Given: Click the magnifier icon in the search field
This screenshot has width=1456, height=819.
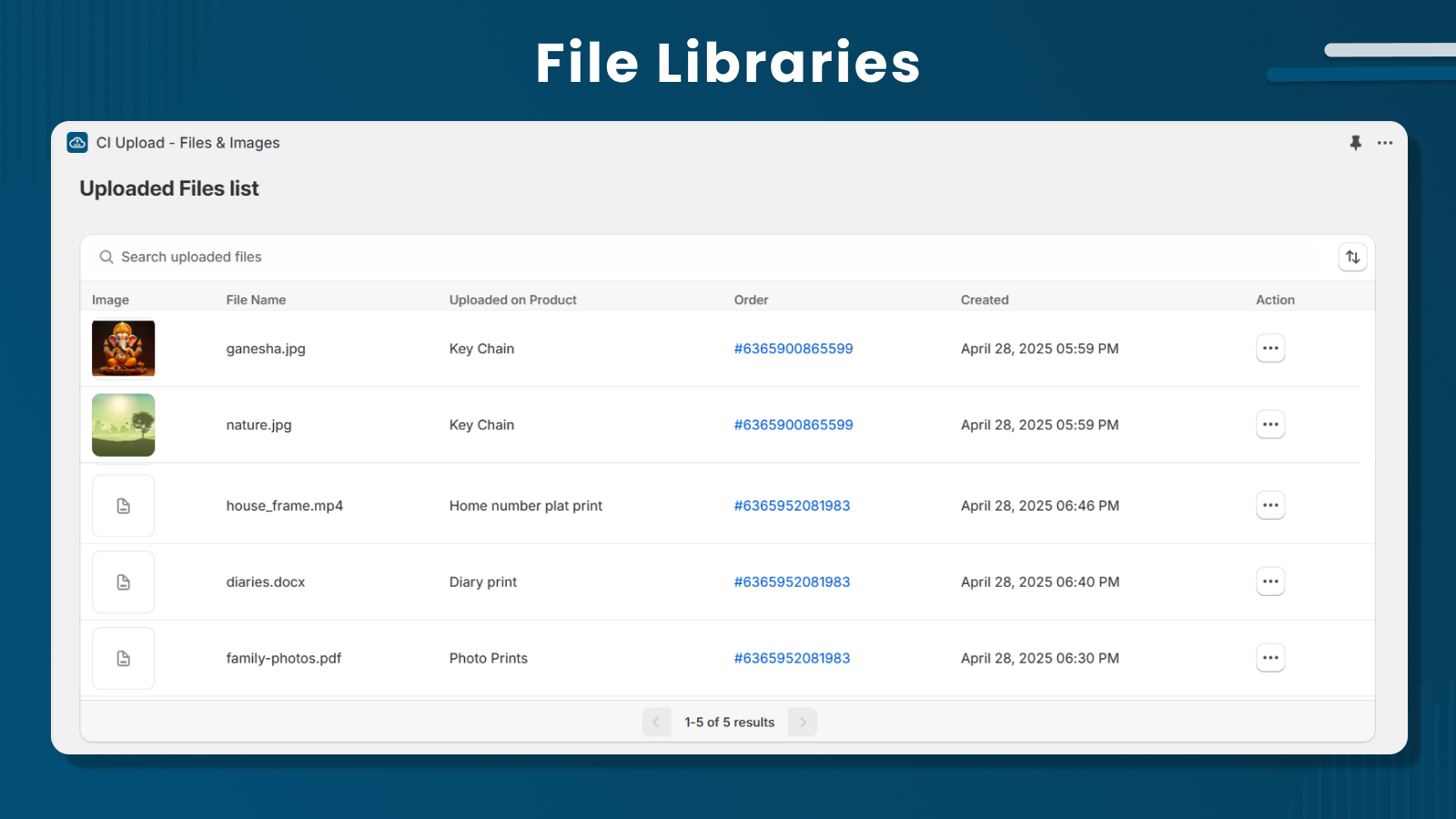Looking at the screenshot, I should tap(106, 257).
